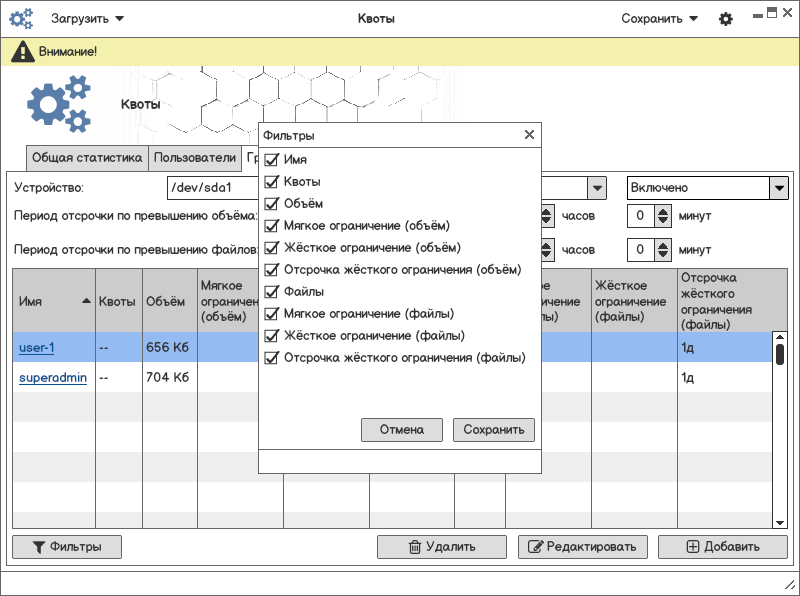Toggle Мягкое ограничение (объём) checkbox

[x=271, y=226]
